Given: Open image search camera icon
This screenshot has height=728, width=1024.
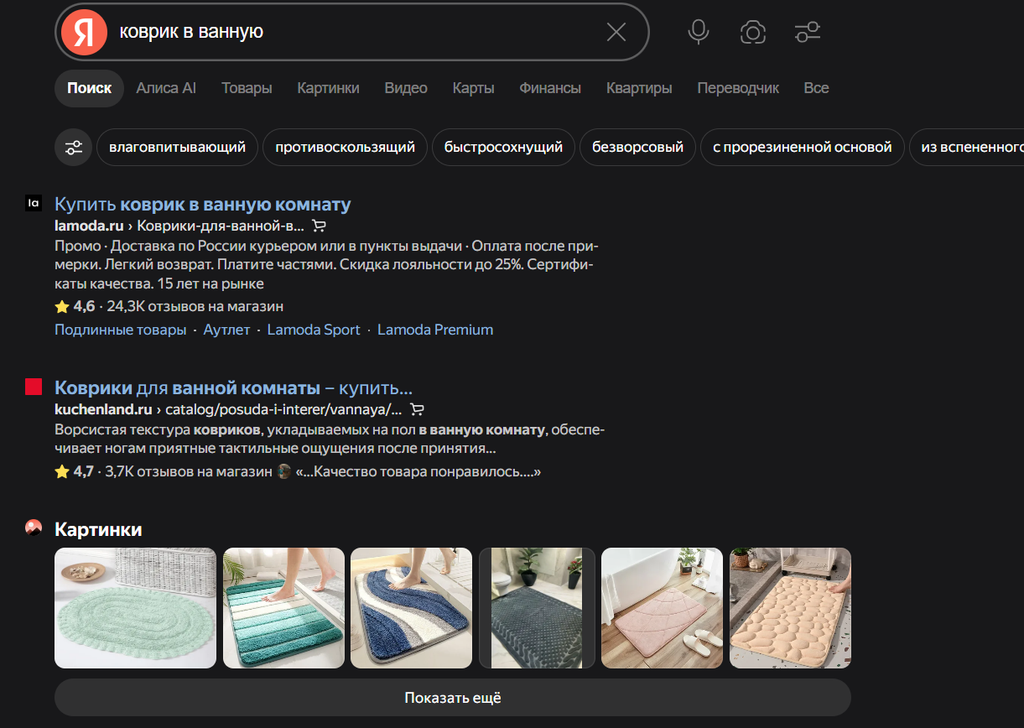Looking at the screenshot, I should pos(752,32).
